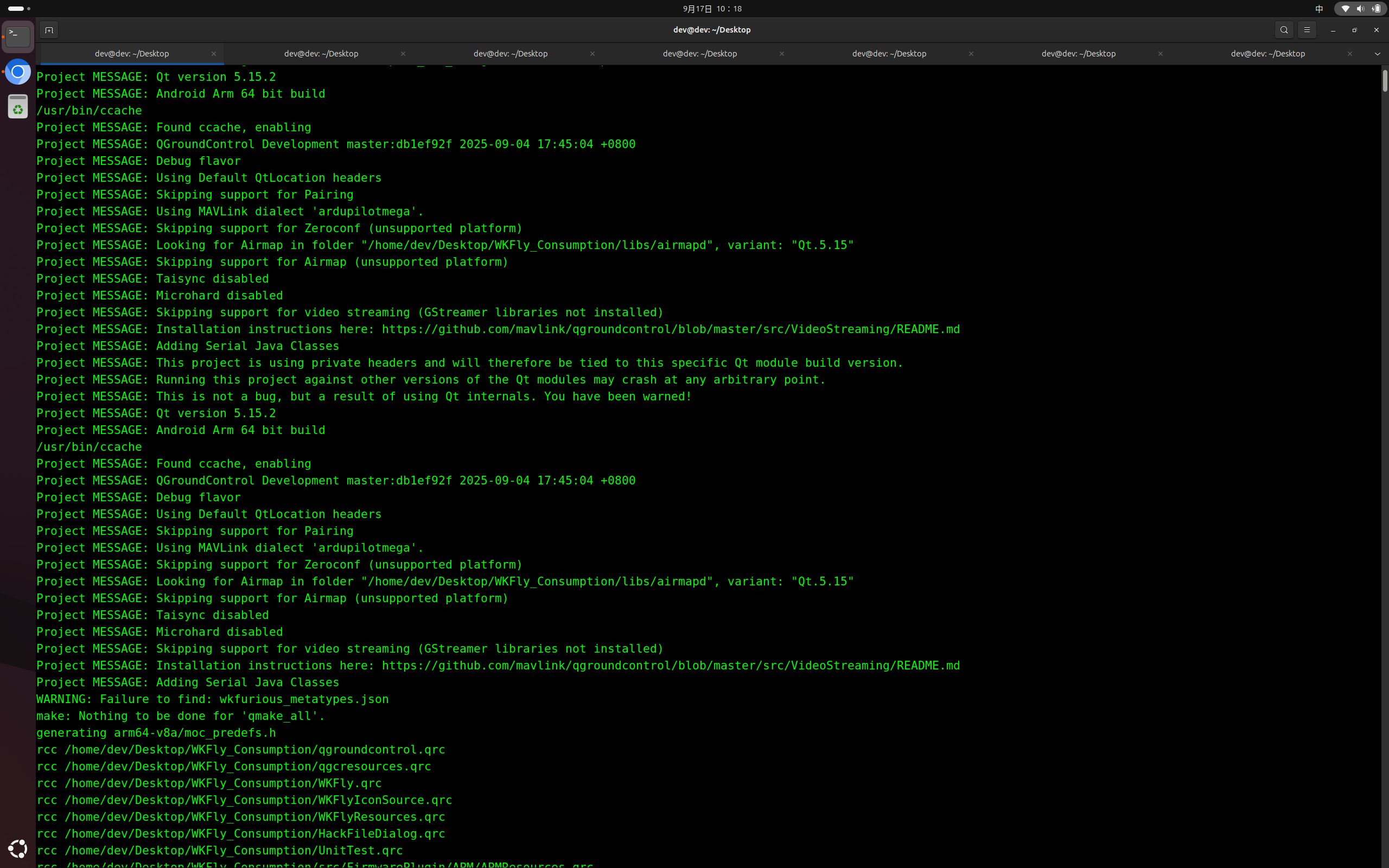The height and width of the screenshot is (868, 1389).
Task: Switch to the second terminal tab
Action: coord(321,53)
